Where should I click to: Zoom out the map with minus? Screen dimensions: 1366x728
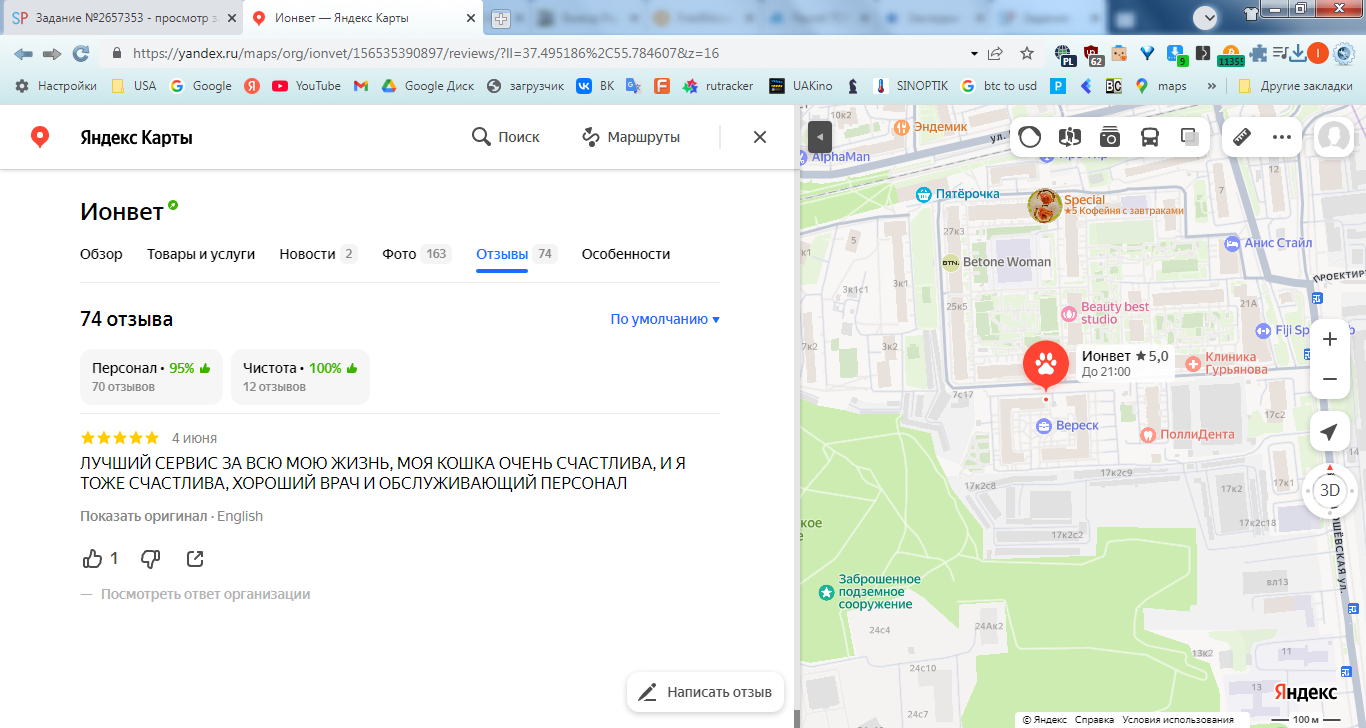point(1329,379)
